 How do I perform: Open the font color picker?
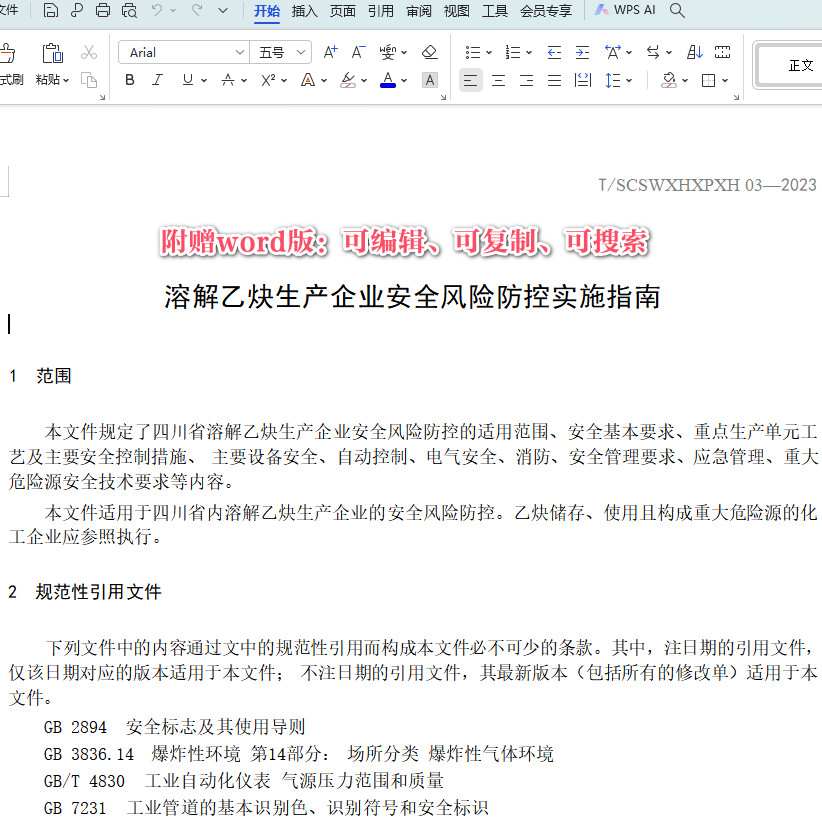388,80
